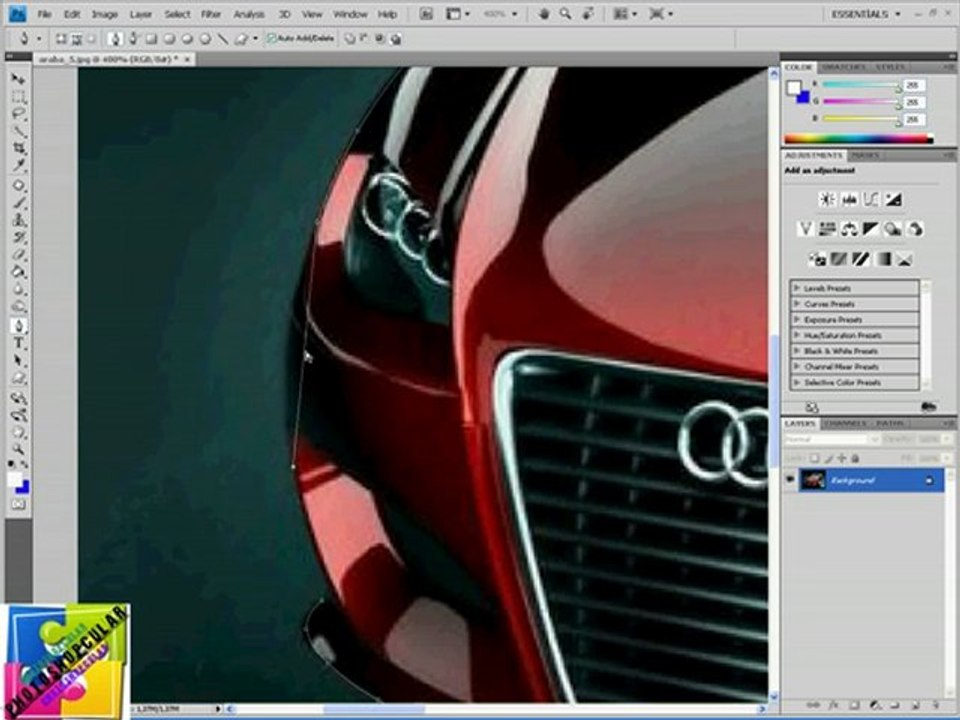Pick a color from the spectrum ramp

coord(858,139)
